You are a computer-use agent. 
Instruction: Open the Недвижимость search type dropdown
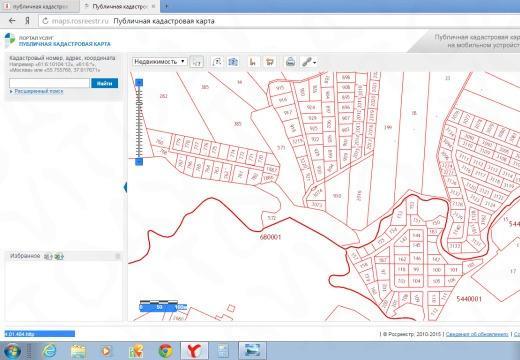(x=159, y=62)
